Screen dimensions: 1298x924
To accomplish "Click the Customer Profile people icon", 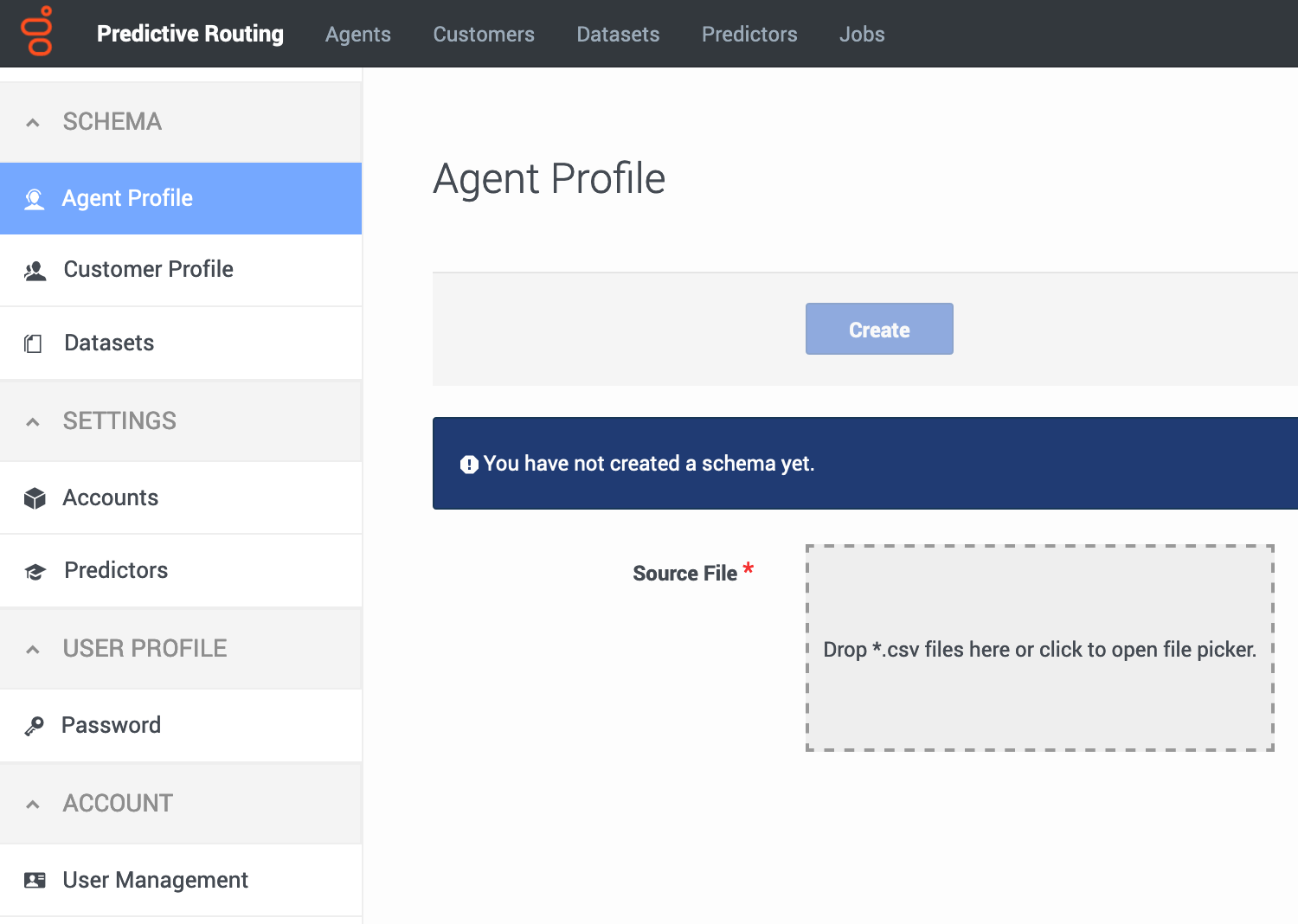I will pos(35,272).
